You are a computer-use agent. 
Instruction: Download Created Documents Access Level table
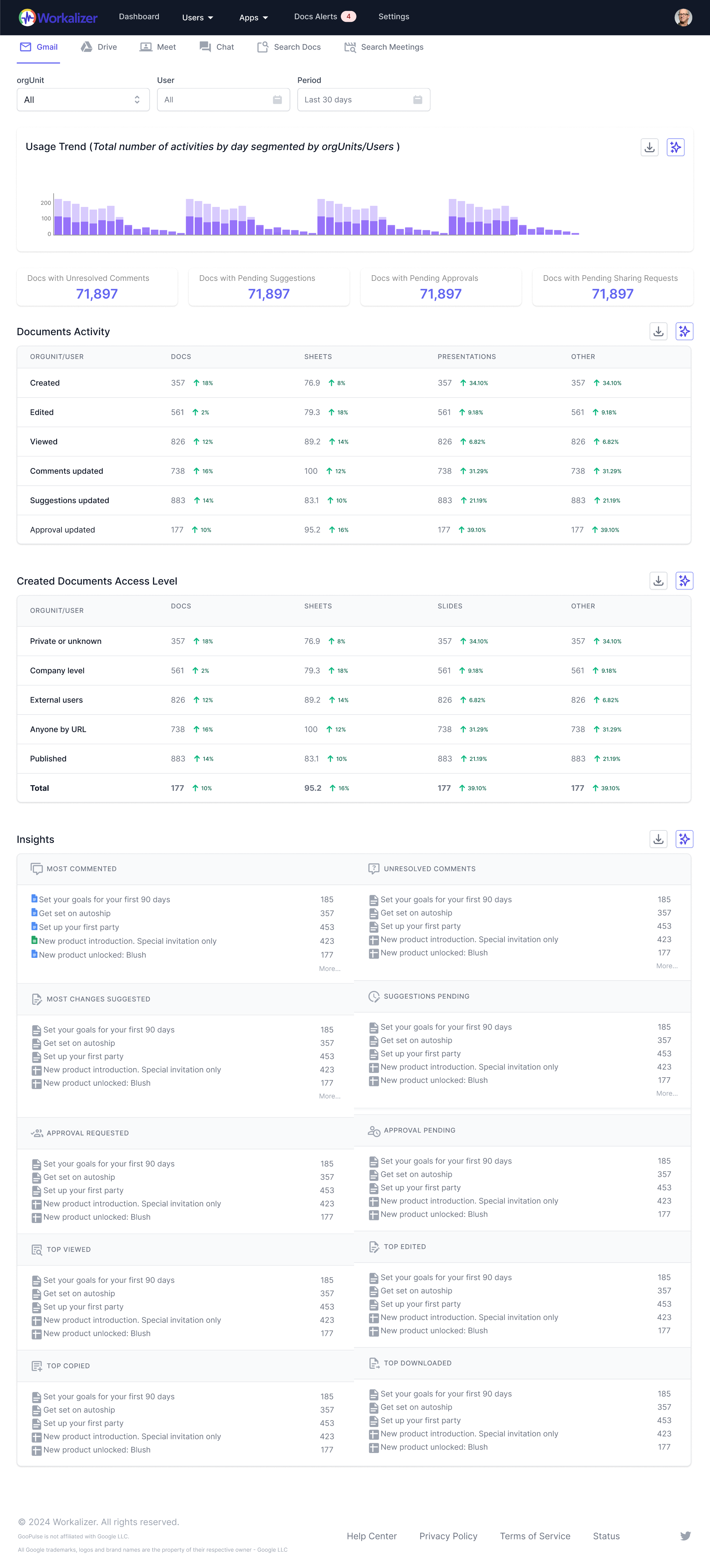pos(658,581)
